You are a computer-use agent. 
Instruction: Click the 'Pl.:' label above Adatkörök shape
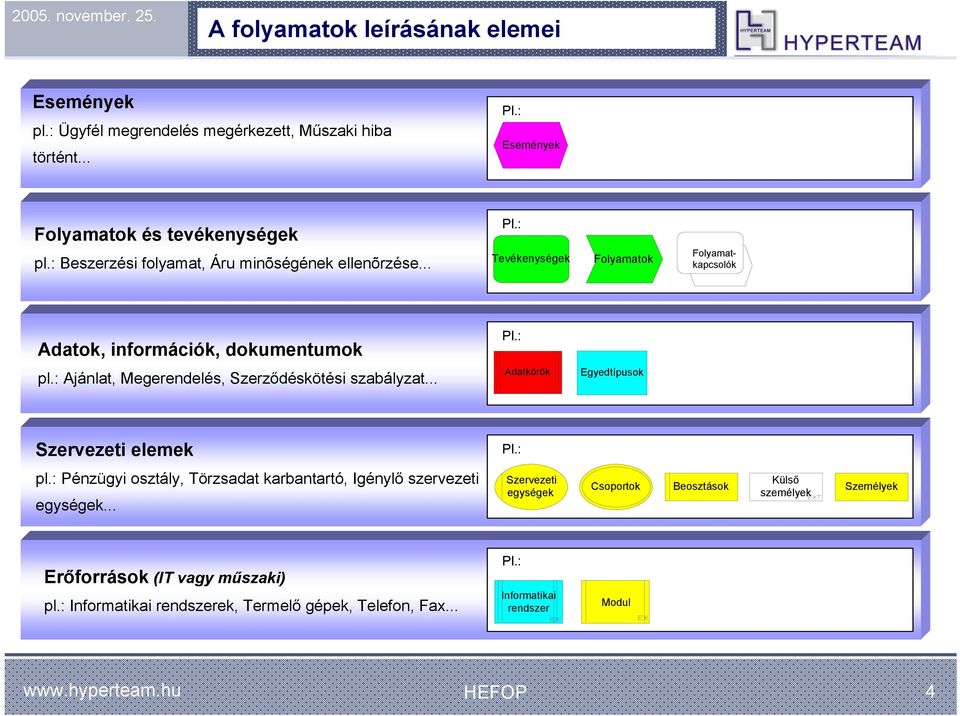click(511, 336)
